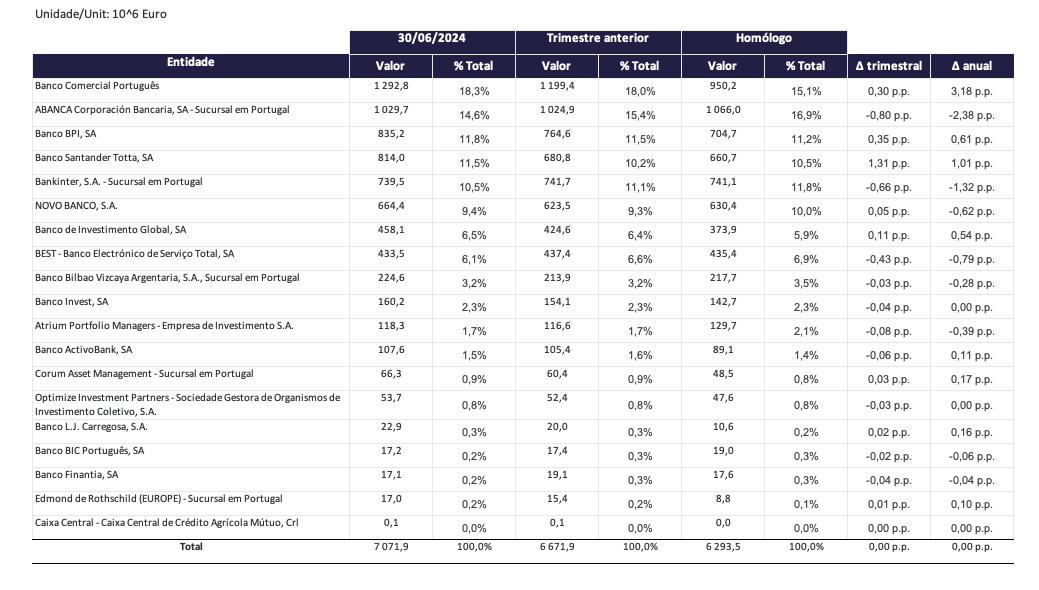Select the Banco Santander Totta, SA entry
This screenshot has height=590, width=1039.
coord(94,158)
